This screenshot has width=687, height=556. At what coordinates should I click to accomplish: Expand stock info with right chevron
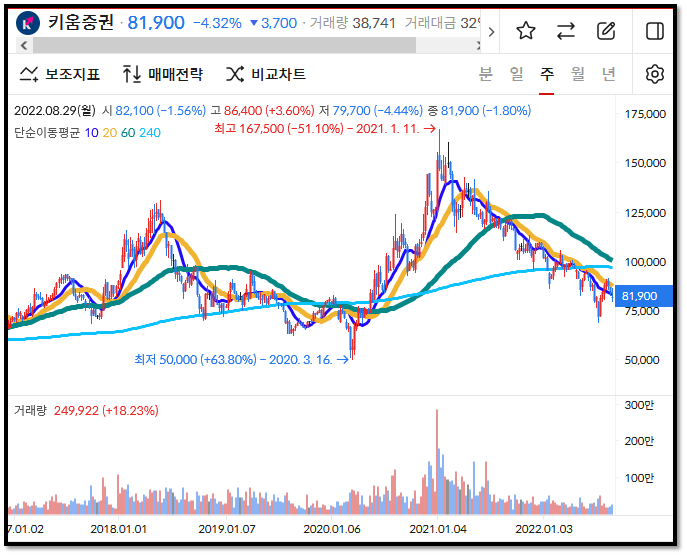491,32
